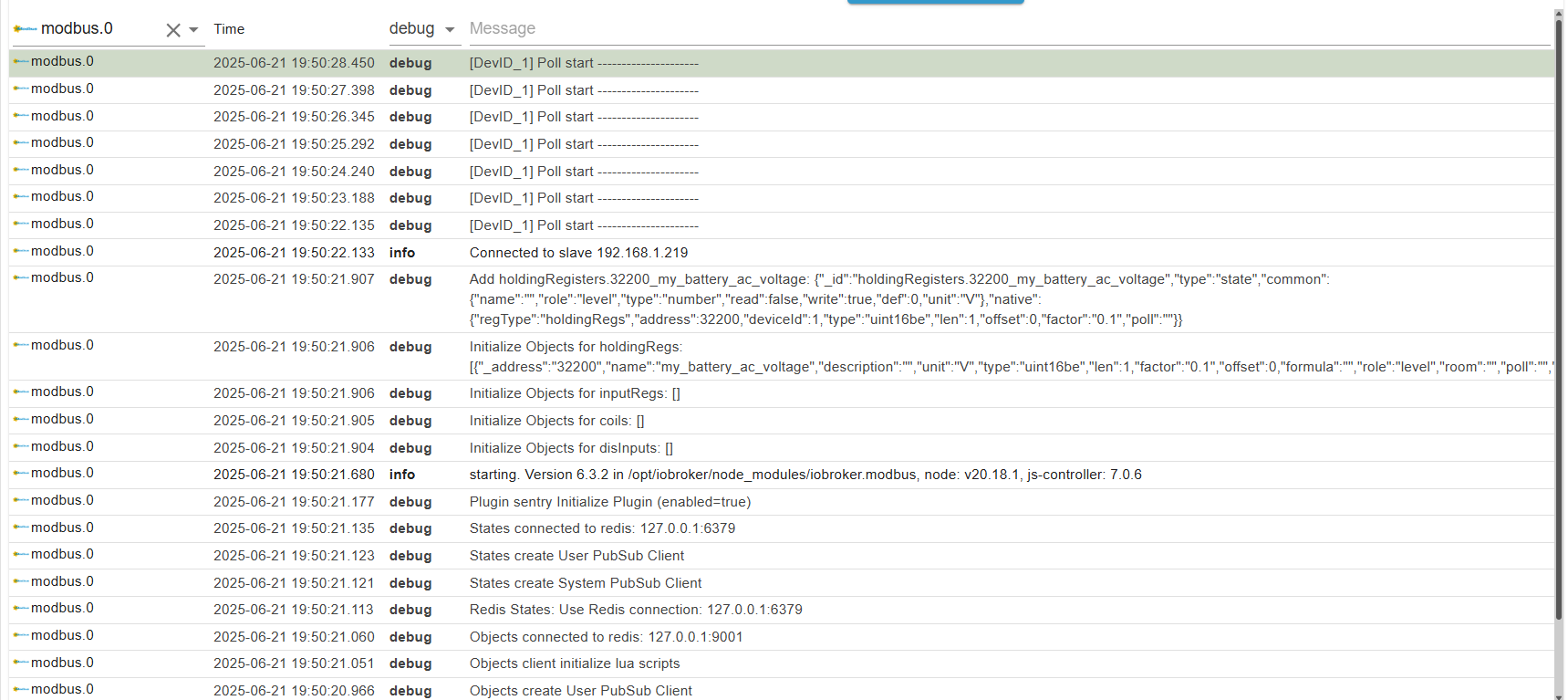Click the info level label on the starting row
This screenshot has height=700, width=1568.
coord(401,475)
